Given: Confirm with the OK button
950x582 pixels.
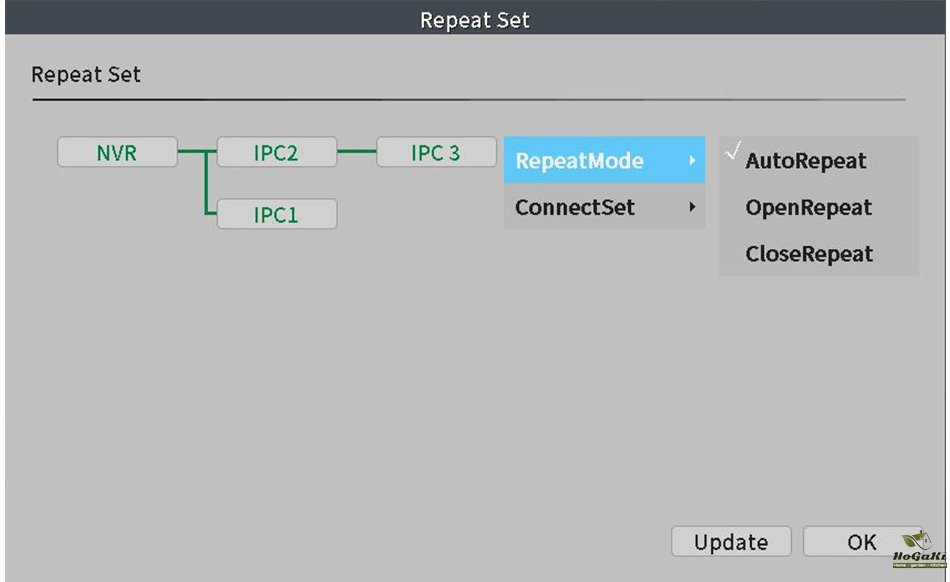Looking at the screenshot, I should [861, 542].
